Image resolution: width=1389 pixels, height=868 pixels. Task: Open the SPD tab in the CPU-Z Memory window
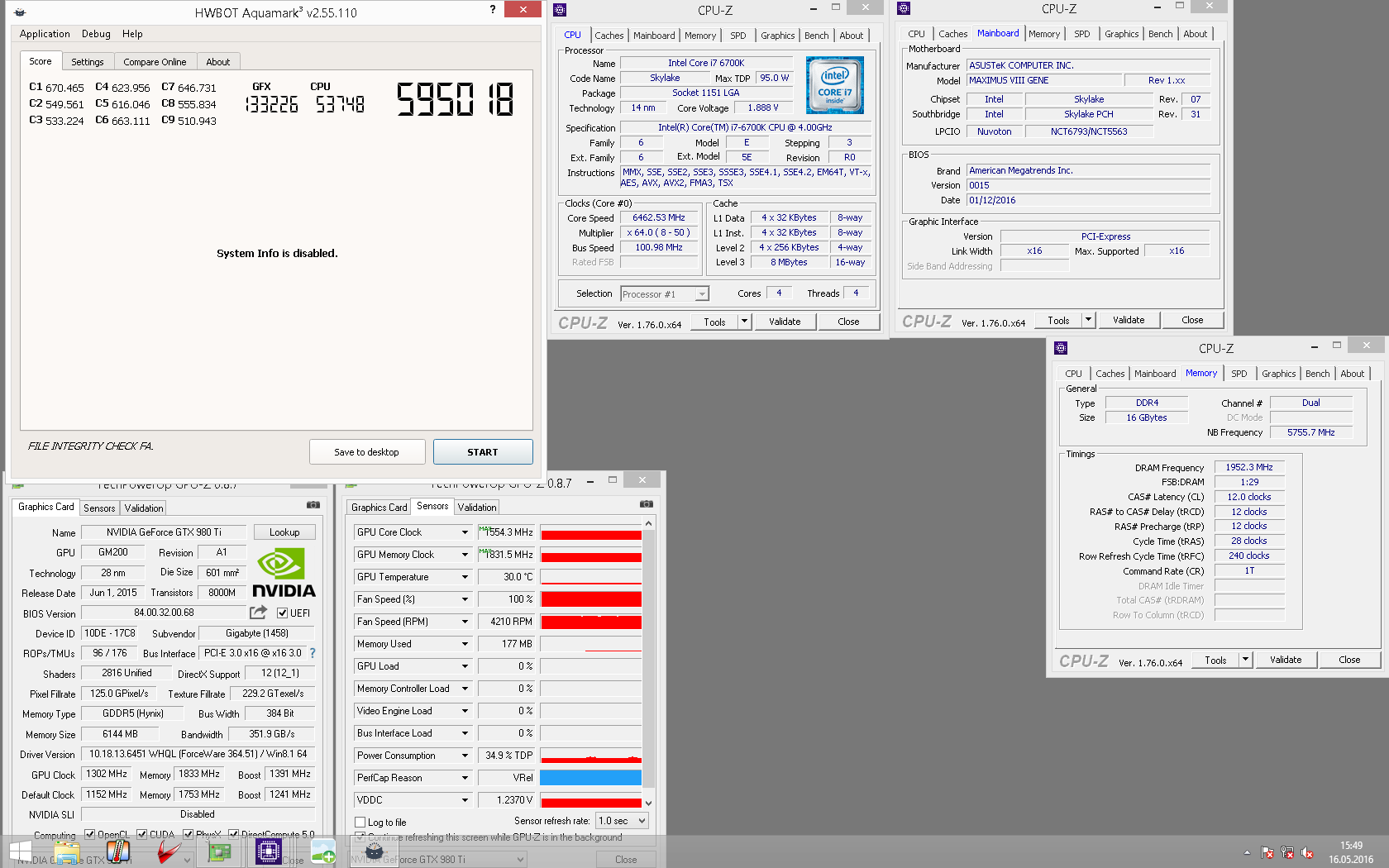click(x=1239, y=374)
